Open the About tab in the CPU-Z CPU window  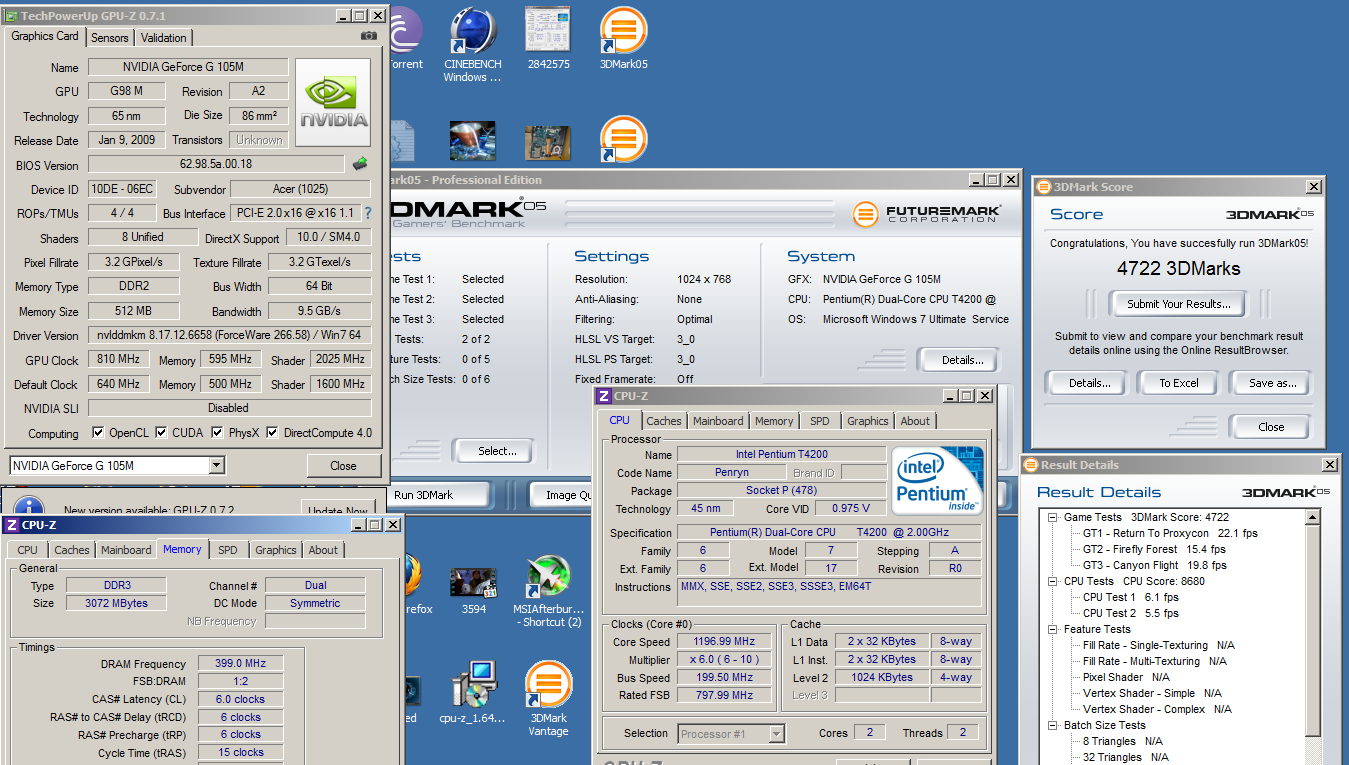click(x=915, y=421)
